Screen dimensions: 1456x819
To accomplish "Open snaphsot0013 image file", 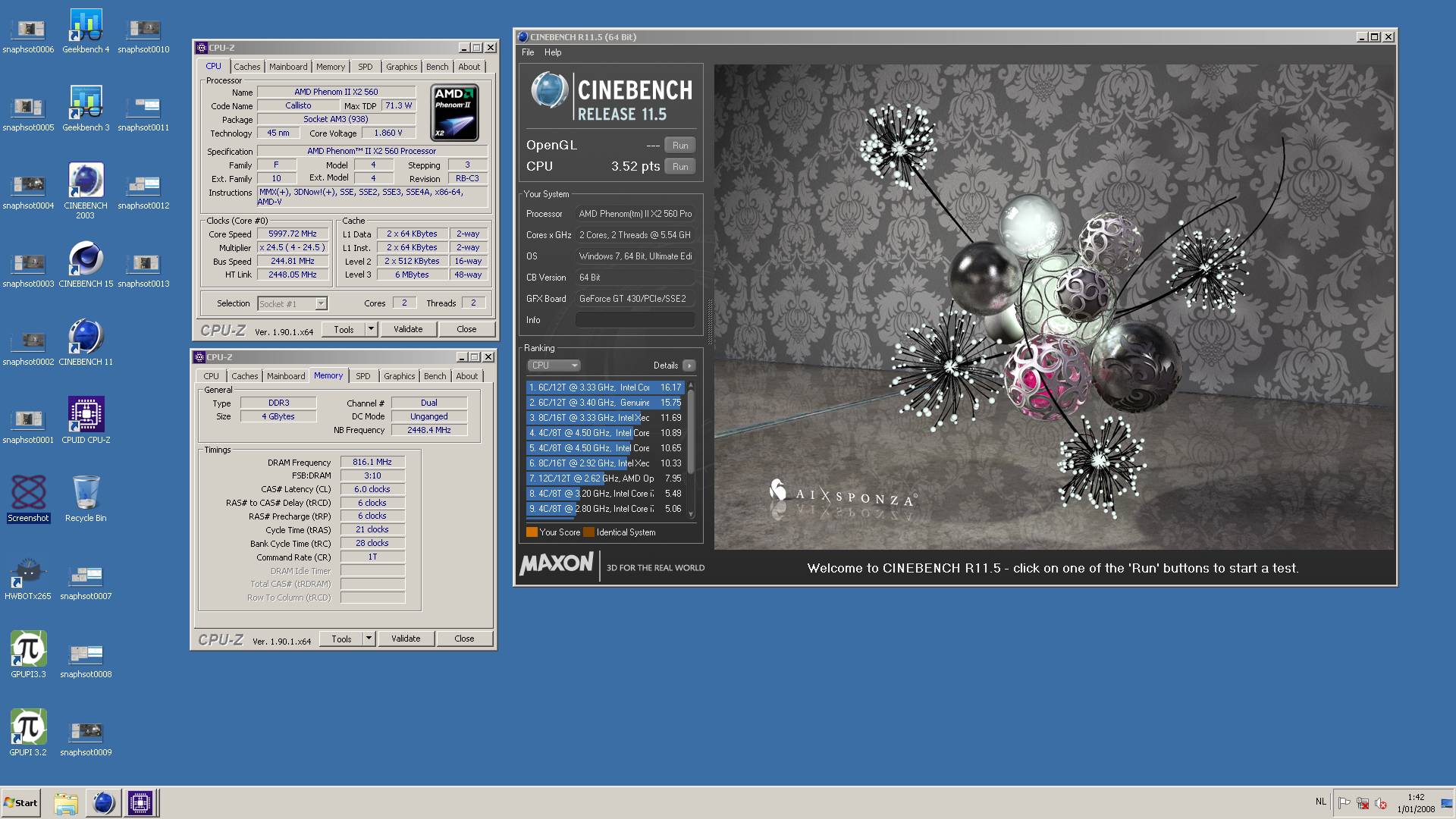I will point(143,270).
